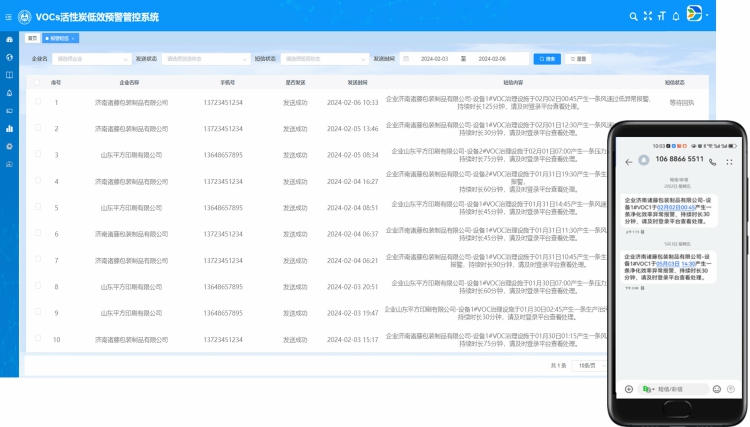
Task: Open the font size adjustment icon
Action: [661, 16]
